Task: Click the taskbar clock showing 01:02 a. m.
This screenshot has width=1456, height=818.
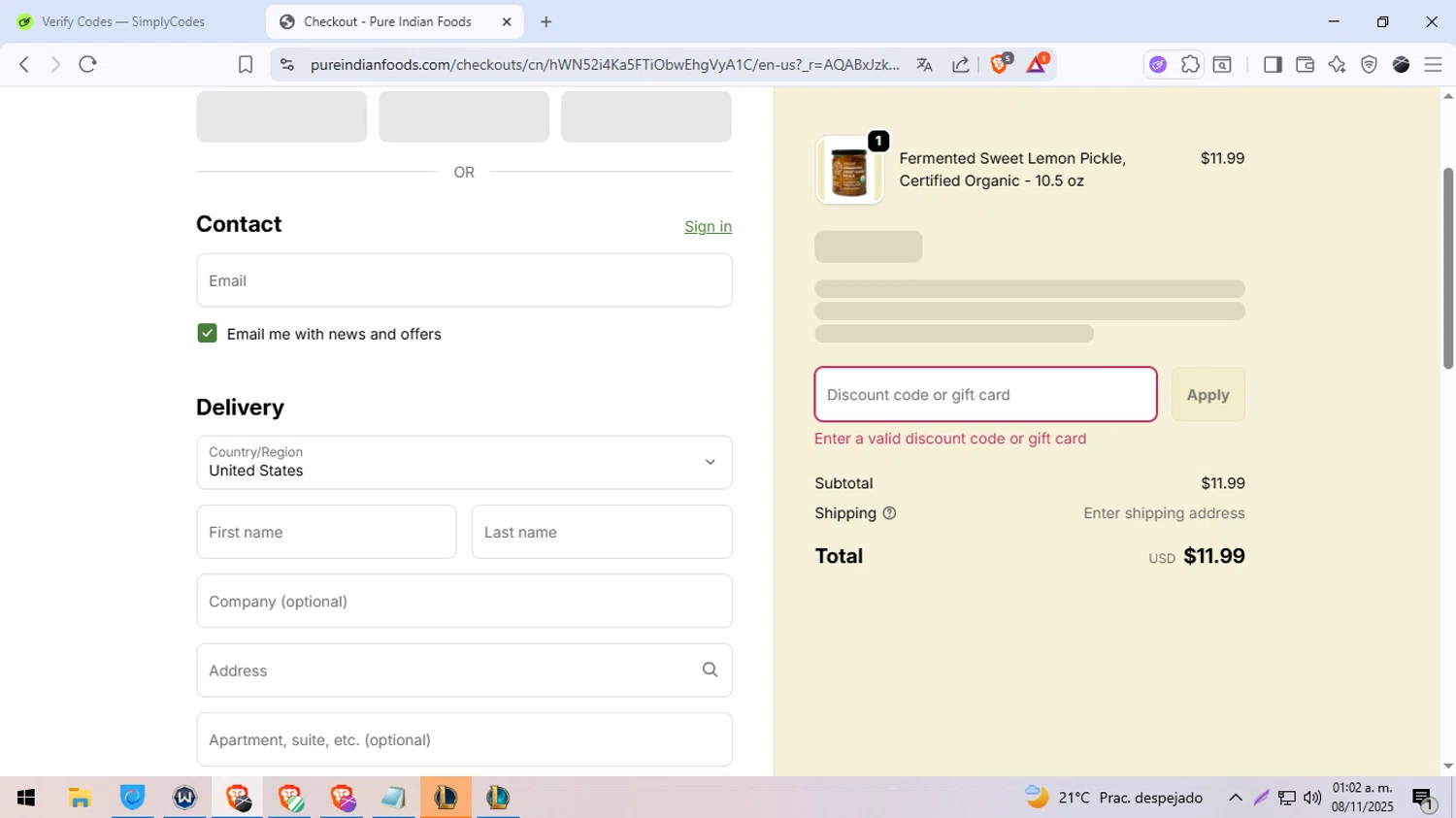Action: [x=1363, y=798]
